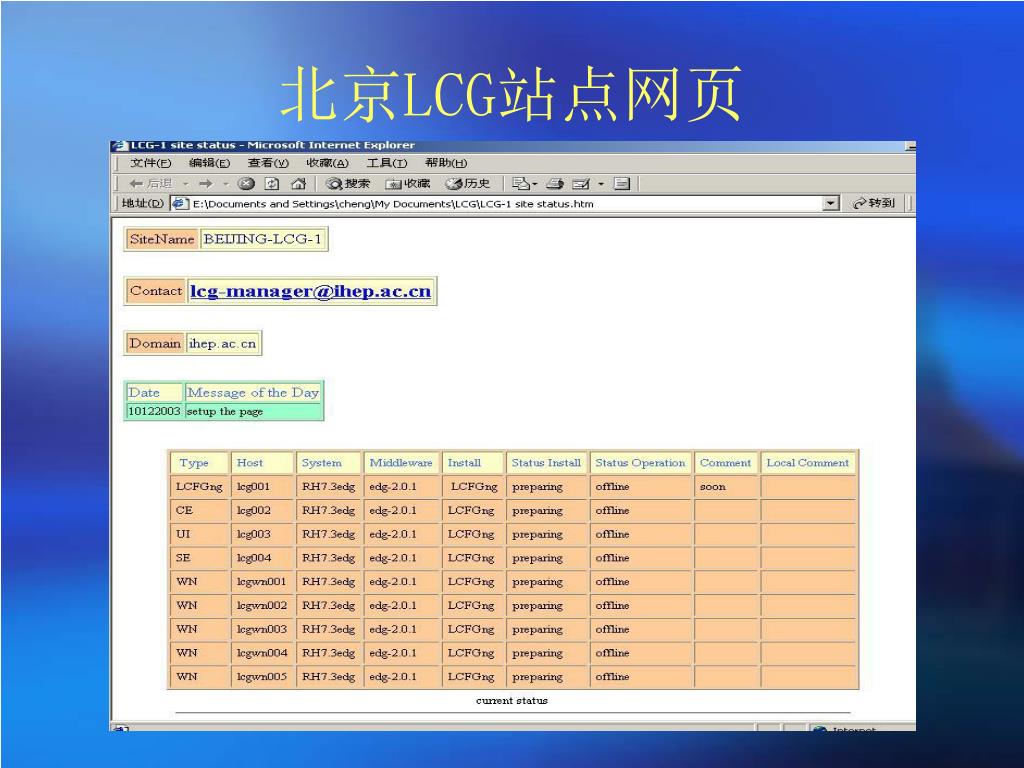Click the host cell lcgwn004

click(261, 653)
